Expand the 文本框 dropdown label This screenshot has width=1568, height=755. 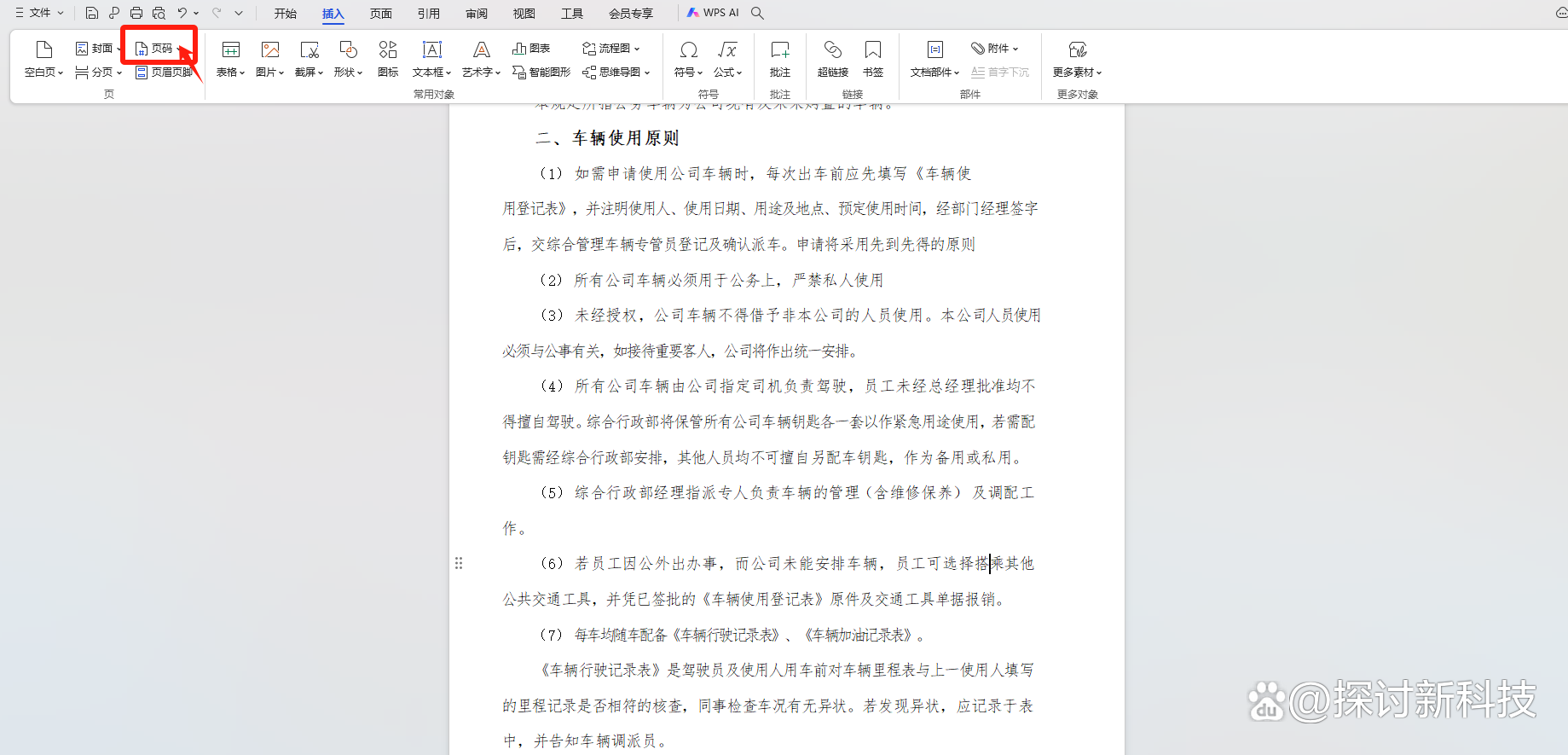click(432, 73)
